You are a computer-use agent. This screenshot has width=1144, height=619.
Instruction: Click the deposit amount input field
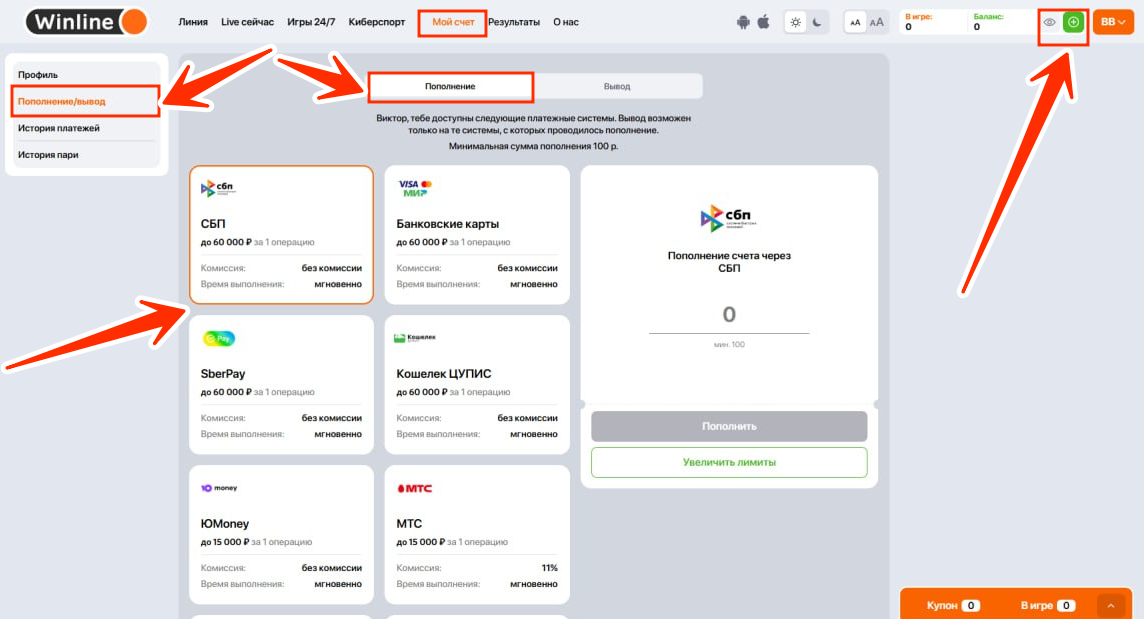[x=729, y=316]
